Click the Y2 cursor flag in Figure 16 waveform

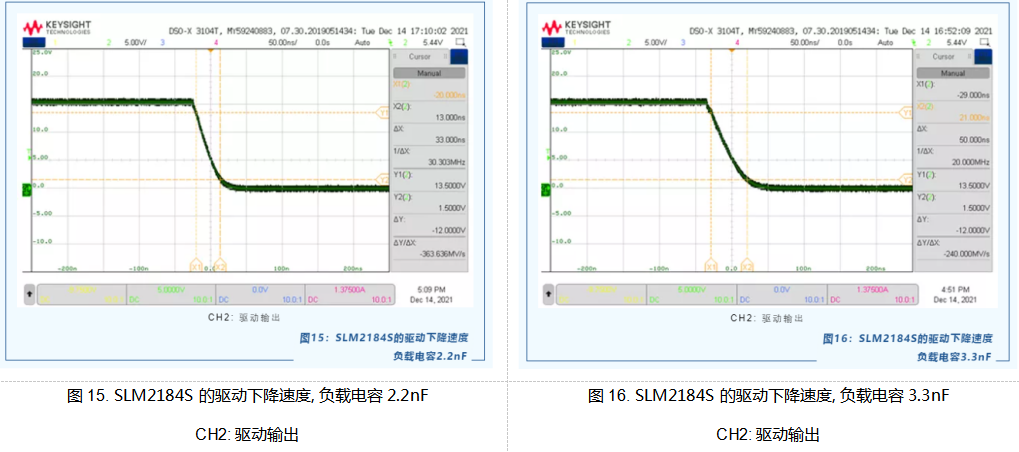click(907, 179)
